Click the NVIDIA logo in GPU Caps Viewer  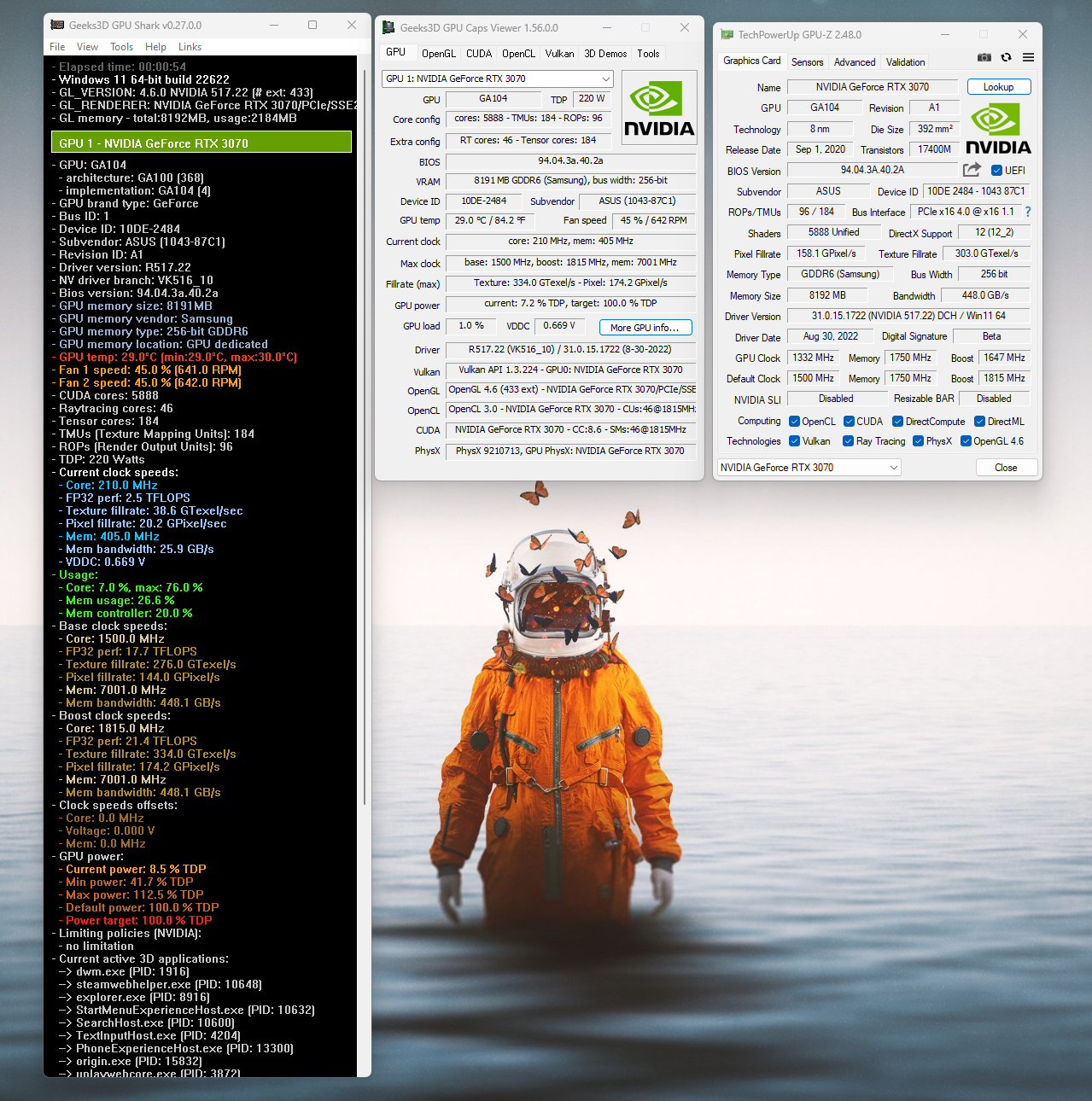pos(659,108)
